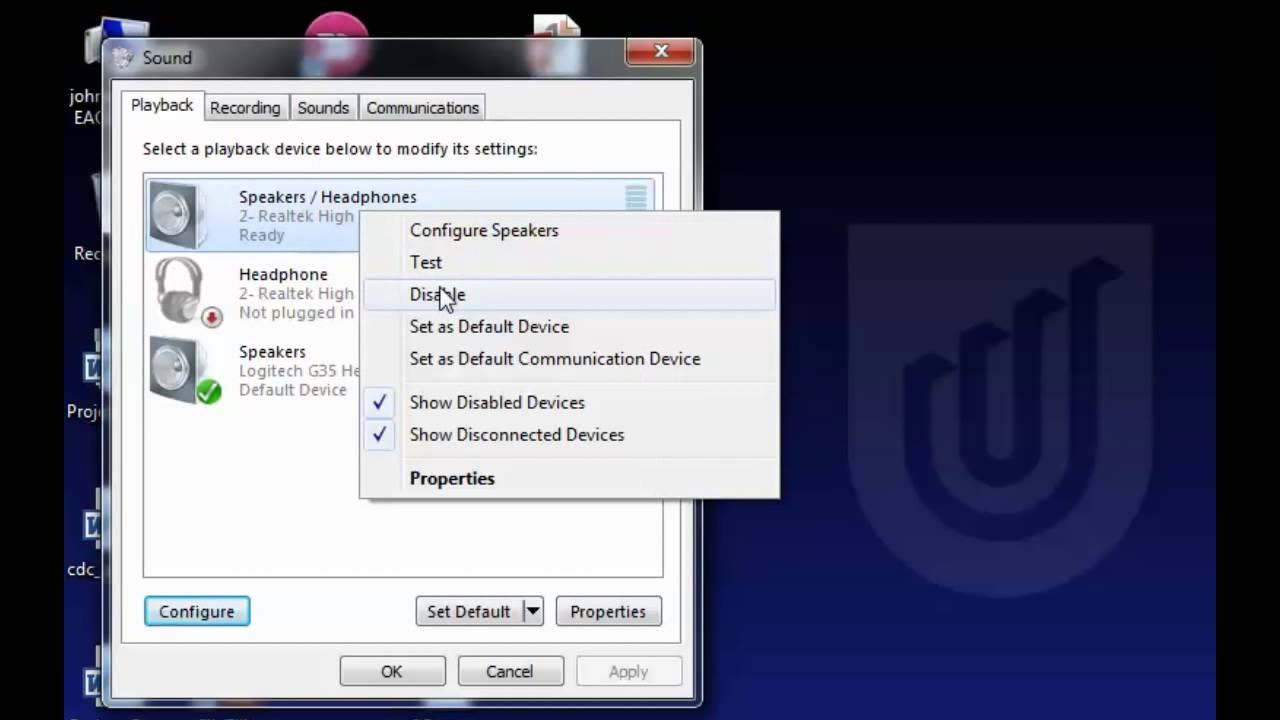Click the Configure button
The height and width of the screenshot is (720, 1280).
click(x=196, y=611)
